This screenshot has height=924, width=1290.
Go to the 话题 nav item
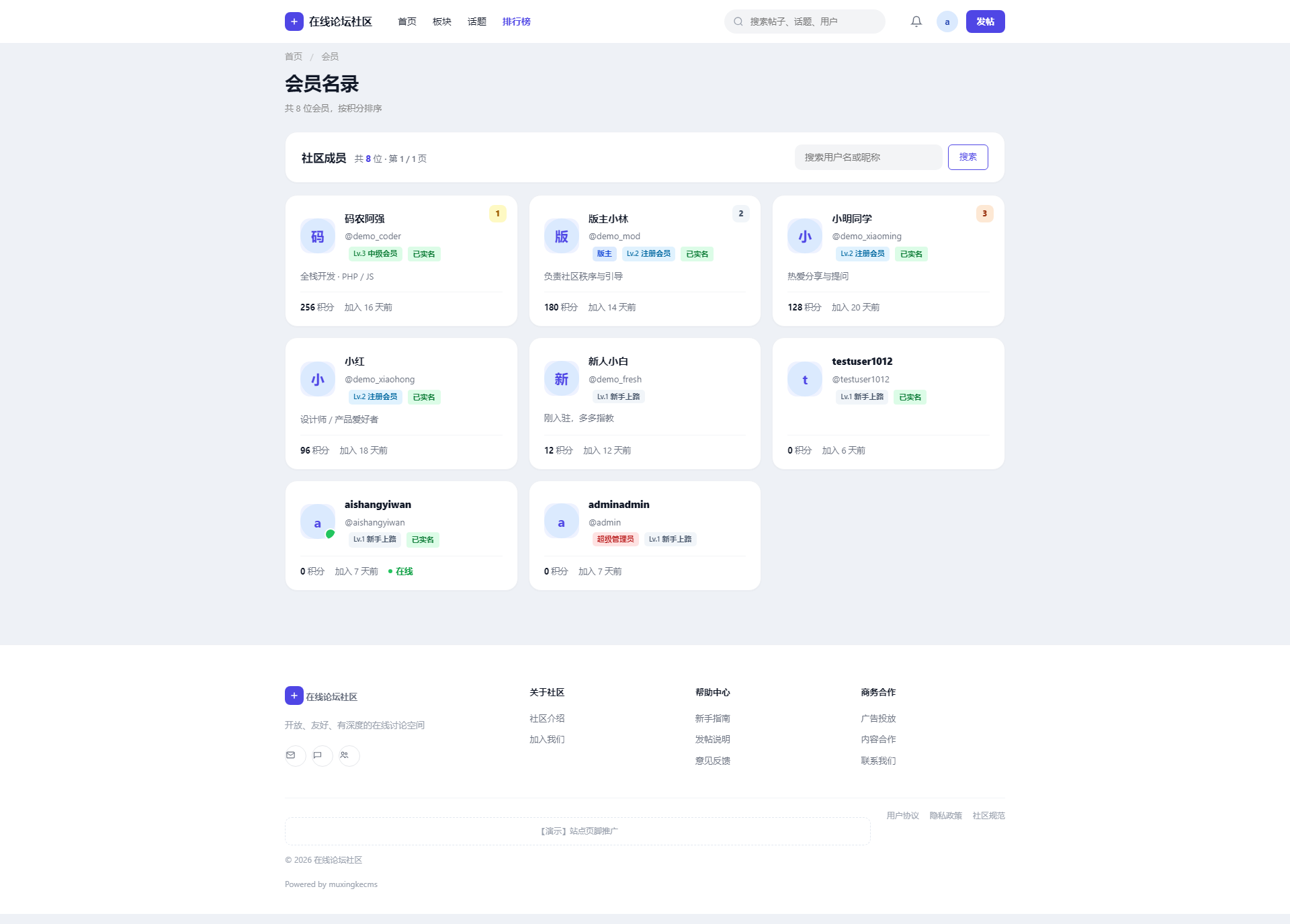point(477,22)
